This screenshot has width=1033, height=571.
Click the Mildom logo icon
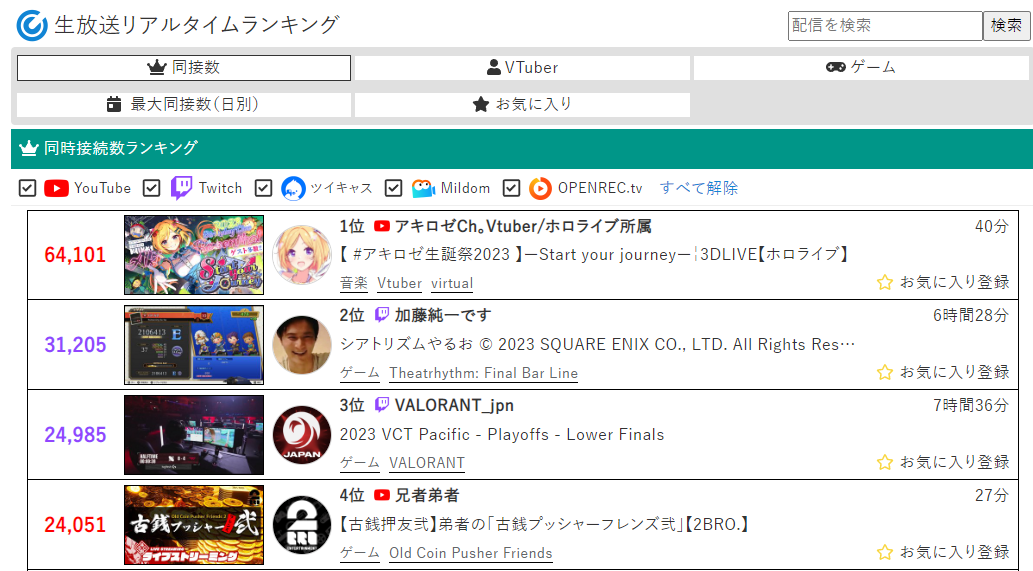pyautogui.click(x=424, y=188)
